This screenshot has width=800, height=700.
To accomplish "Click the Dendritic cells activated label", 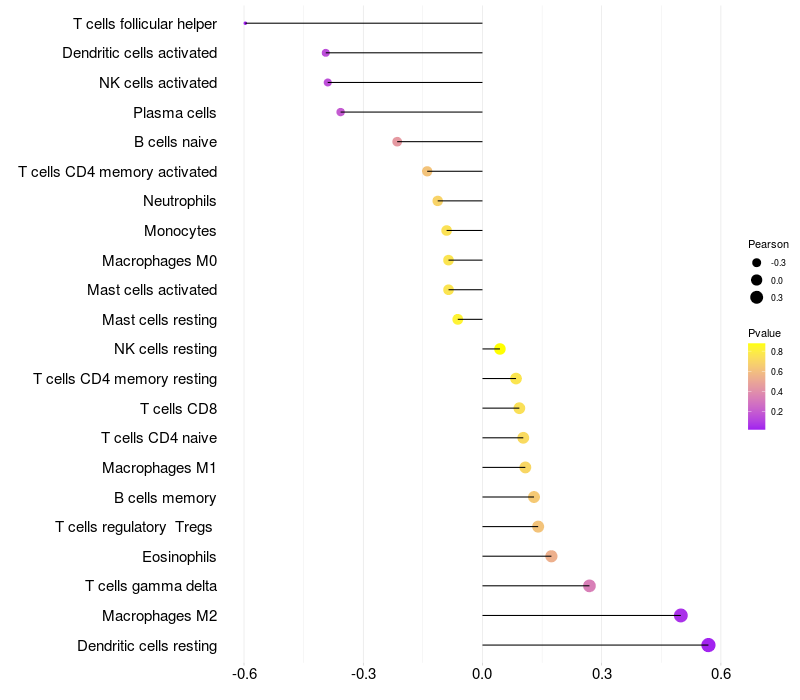I will coord(139,53).
